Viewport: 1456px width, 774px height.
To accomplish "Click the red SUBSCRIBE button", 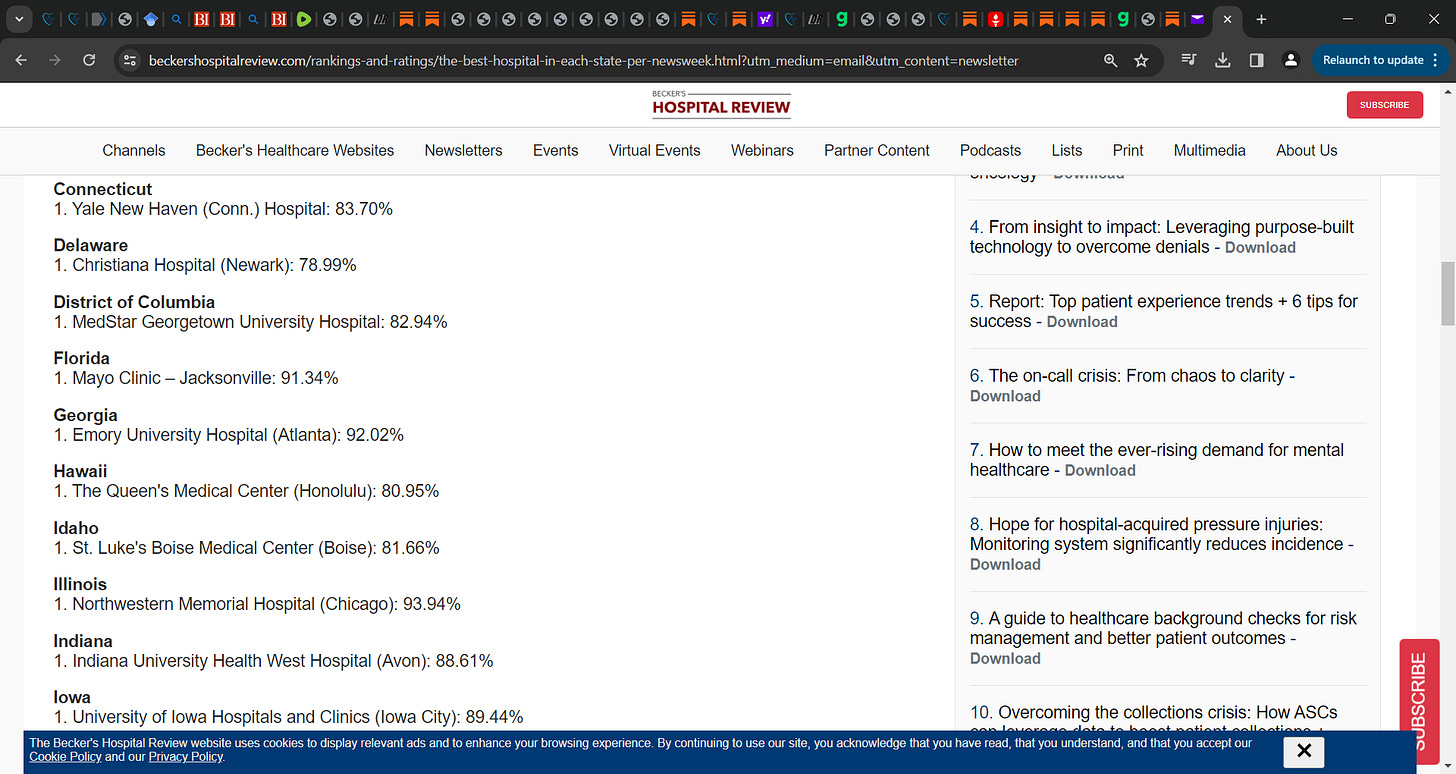I will (1384, 104).
